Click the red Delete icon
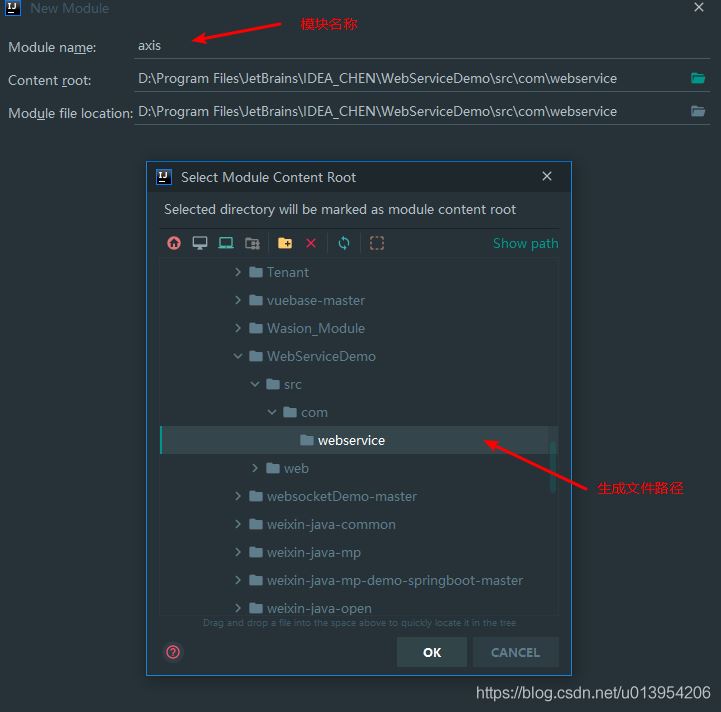The image size is (721, 712). (x=311, y=243)
